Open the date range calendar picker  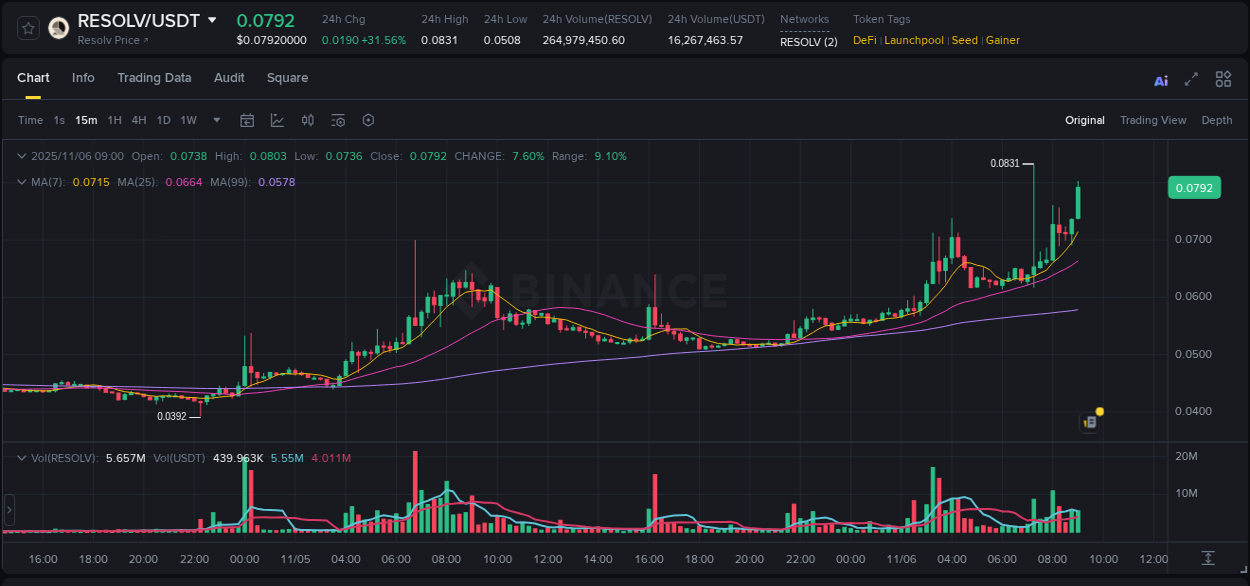[247, 120]
